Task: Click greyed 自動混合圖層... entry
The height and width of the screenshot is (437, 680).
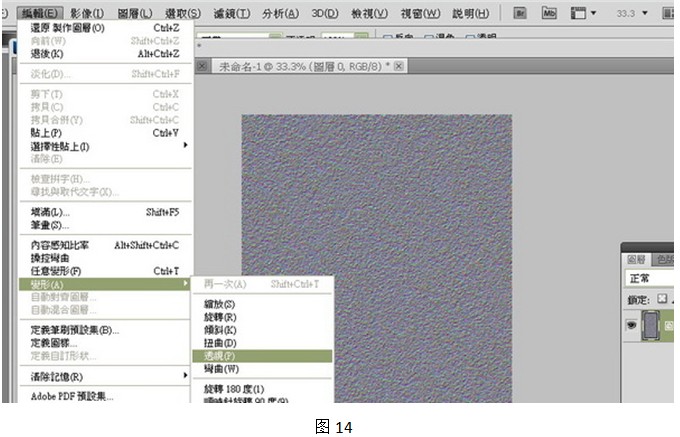Action: click(105, 310)
